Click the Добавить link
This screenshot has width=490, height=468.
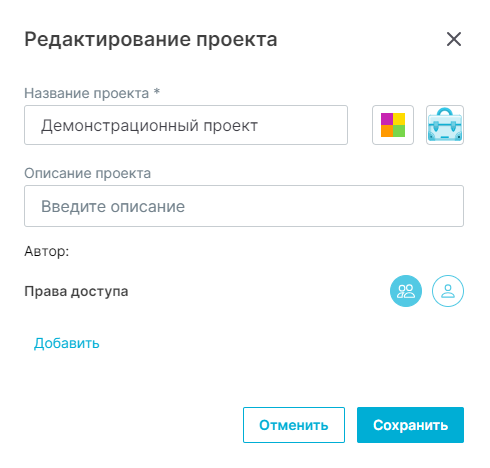point(67,343)
